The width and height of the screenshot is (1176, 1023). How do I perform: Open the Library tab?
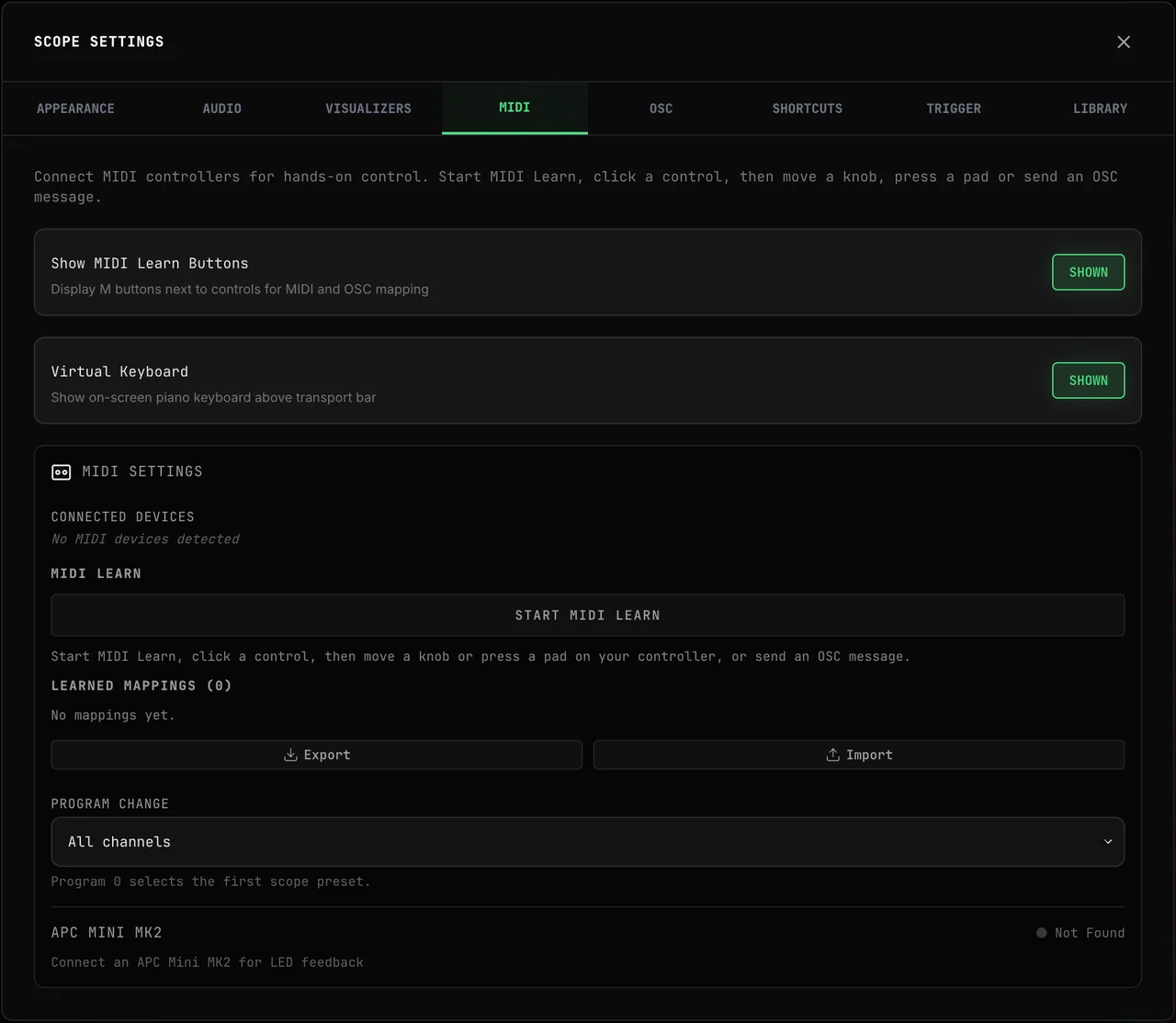1100,108
